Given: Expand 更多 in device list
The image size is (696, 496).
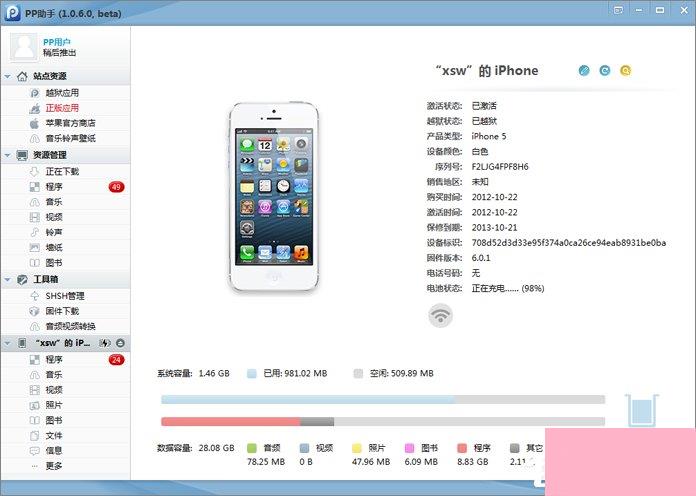Looking at the screenshot, I should [x=54, y=466].
